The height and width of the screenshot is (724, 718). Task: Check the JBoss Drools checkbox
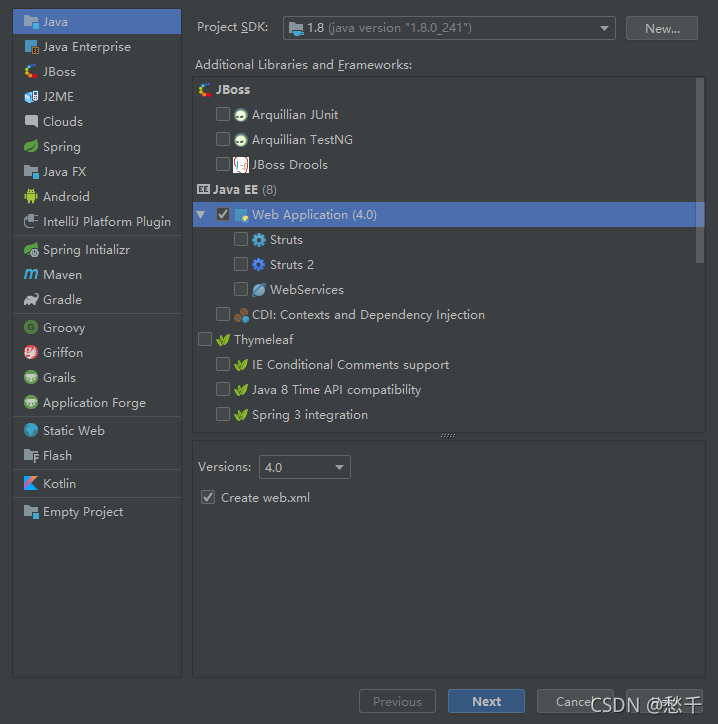pos(223,164)
